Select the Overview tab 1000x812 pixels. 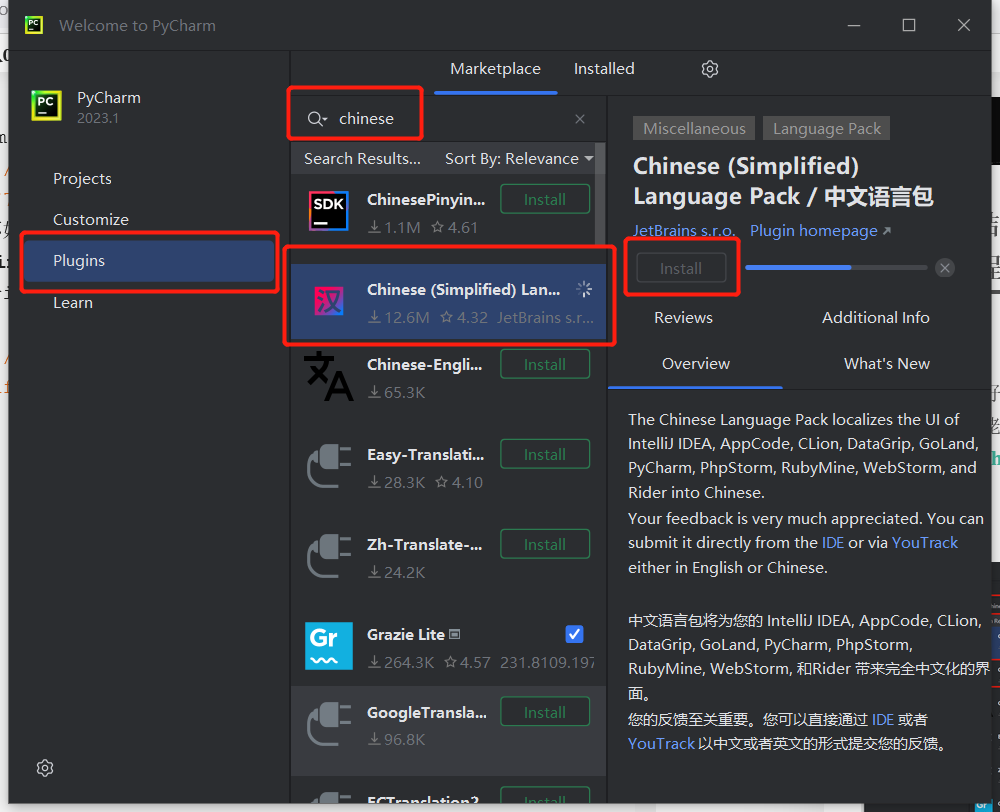[x=696, y=364]
